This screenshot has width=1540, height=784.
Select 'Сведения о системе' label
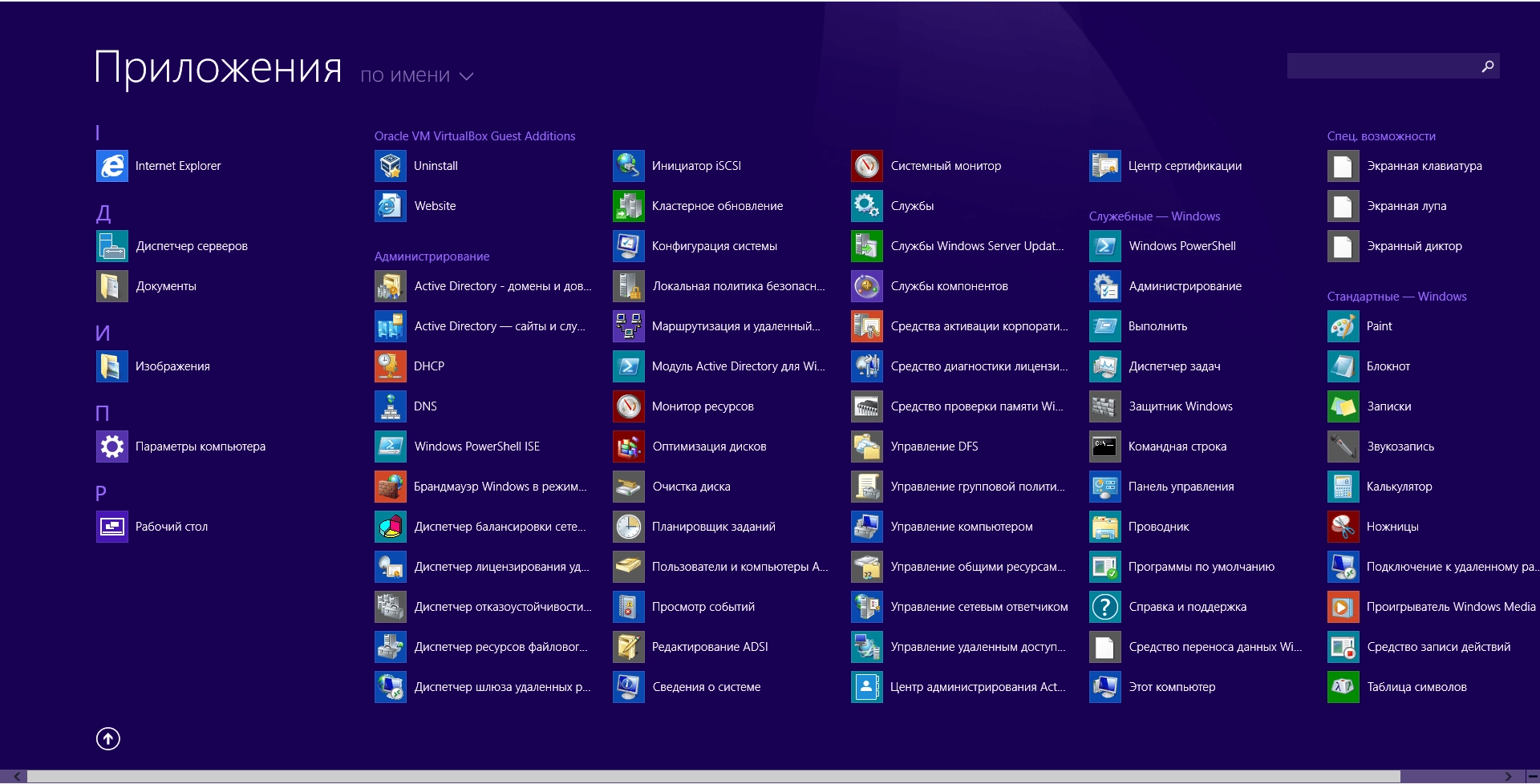707,687
